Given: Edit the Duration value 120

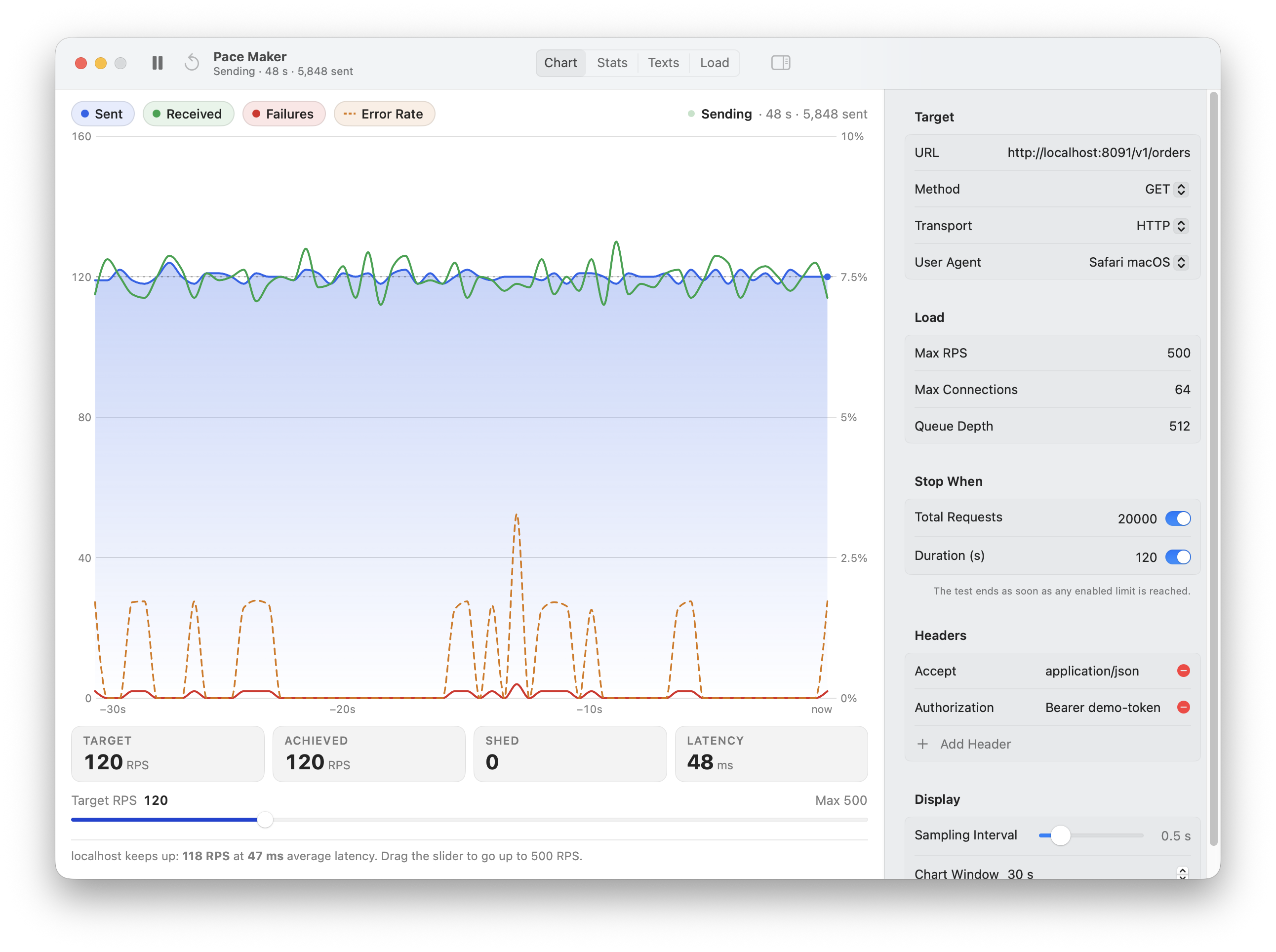Looking at the screenshot, I should point(1146,557).
